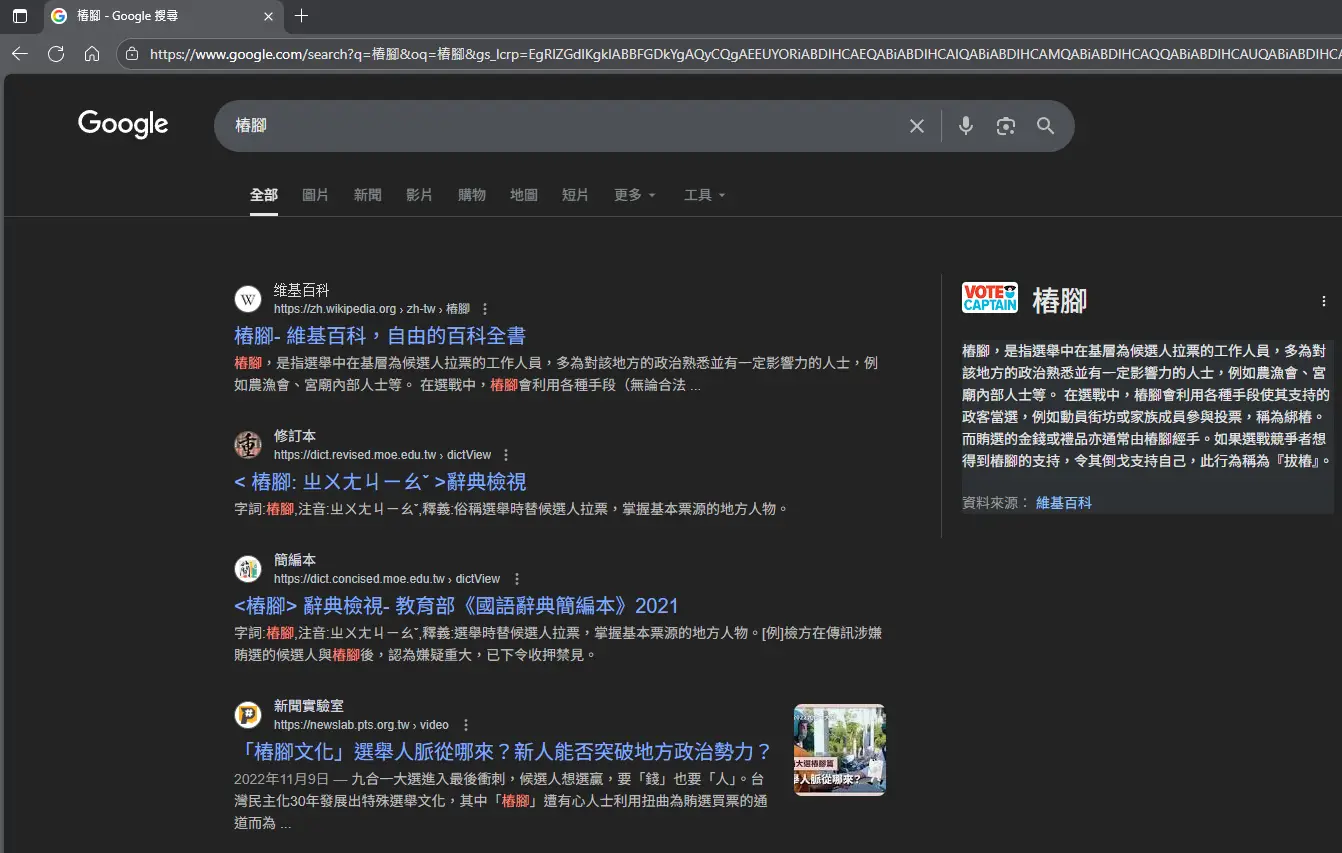The image size is (1342, 853).
Task: Open the 新聞實驗室 video thumbnail
Action: (x=840, y=750)
